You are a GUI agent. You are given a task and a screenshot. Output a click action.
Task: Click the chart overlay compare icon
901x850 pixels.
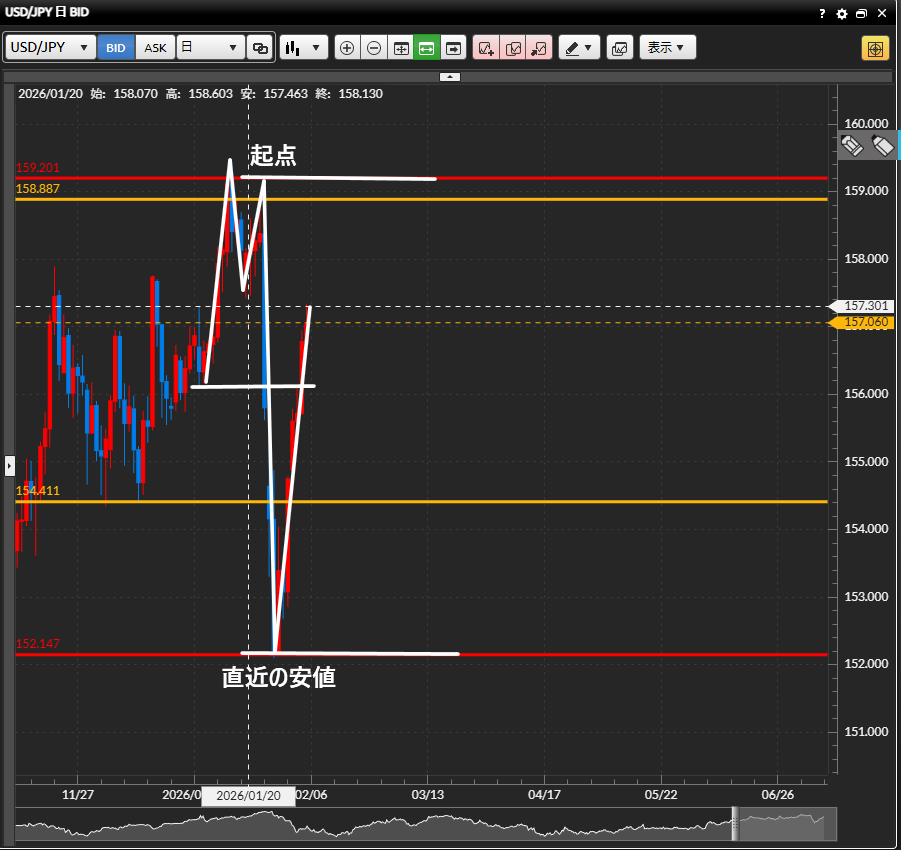(619, 48)
